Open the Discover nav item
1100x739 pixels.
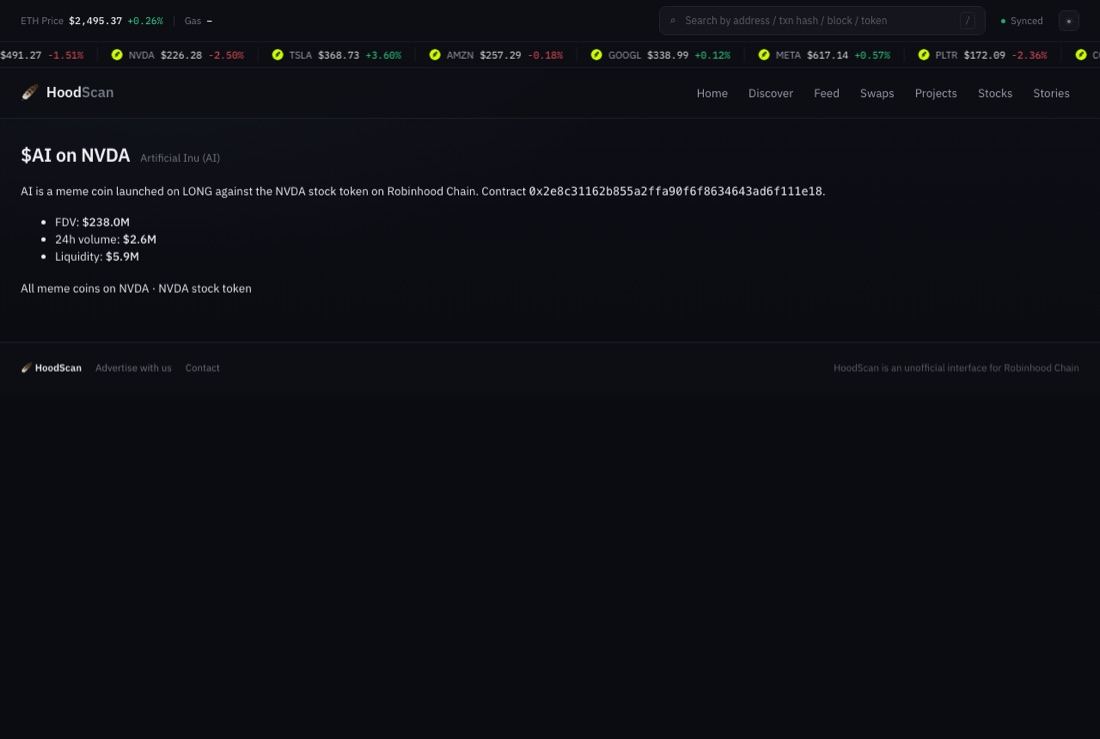click(x=770, y=93)
